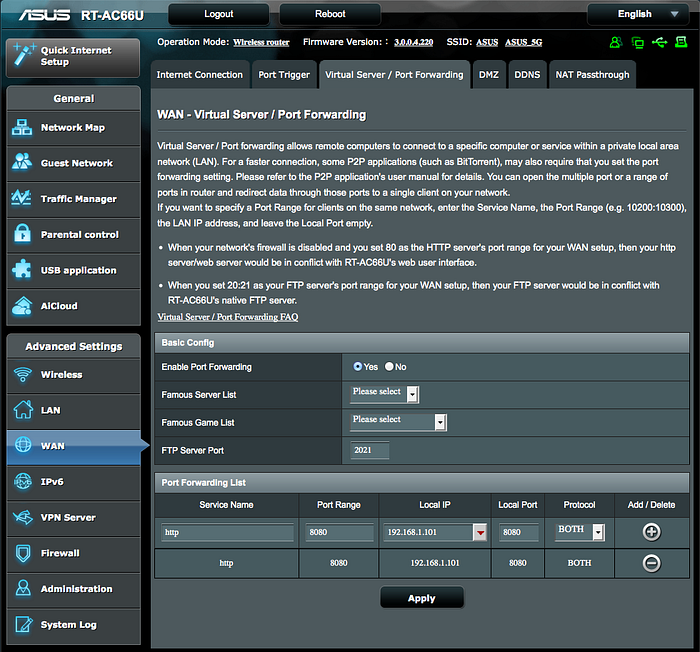The image size is (700, 652).
Task: Click the add entry plus icon
Action: (651, 532)
